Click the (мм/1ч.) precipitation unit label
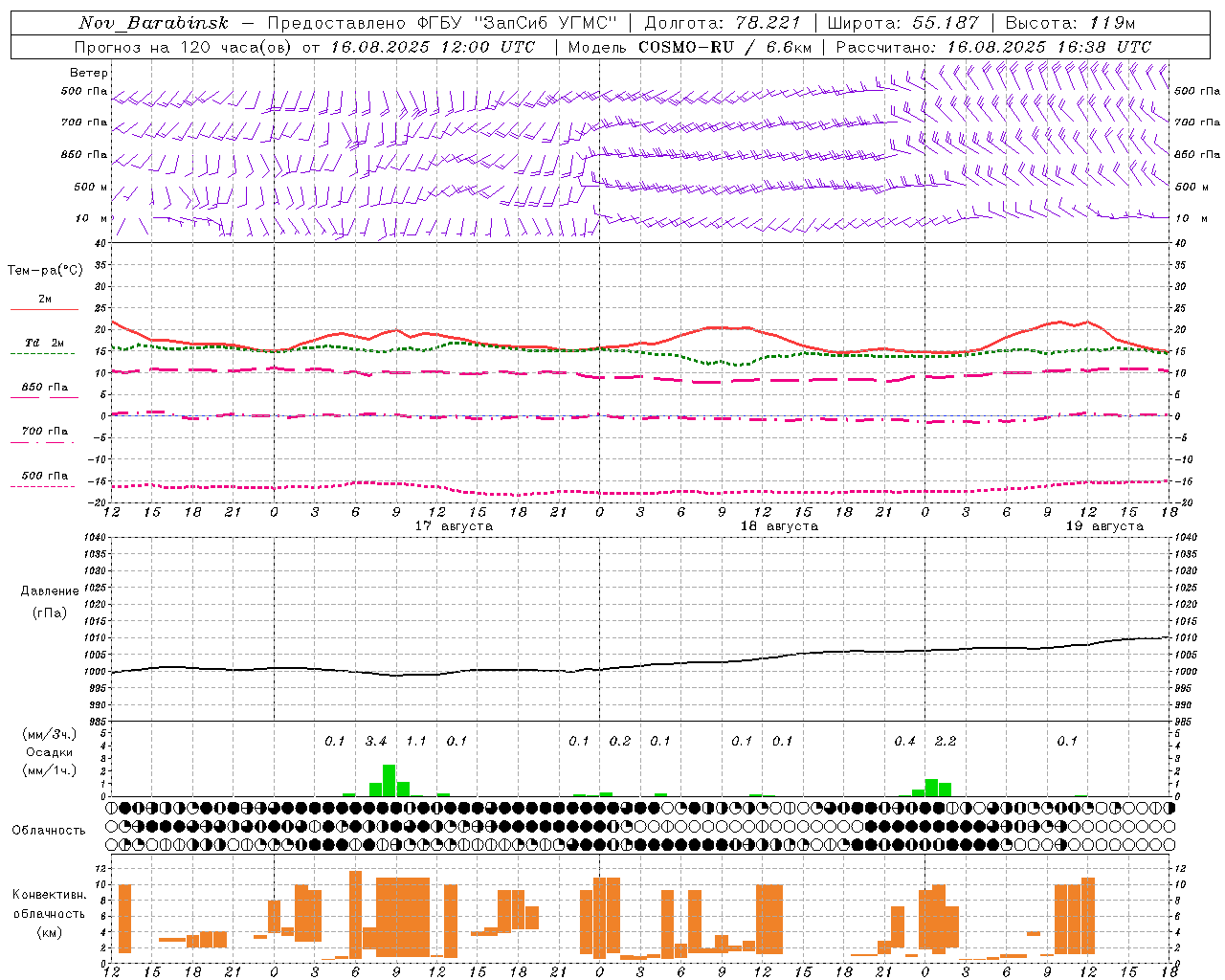Screen dimensions: 1225x980 click(x=50, y=770)
